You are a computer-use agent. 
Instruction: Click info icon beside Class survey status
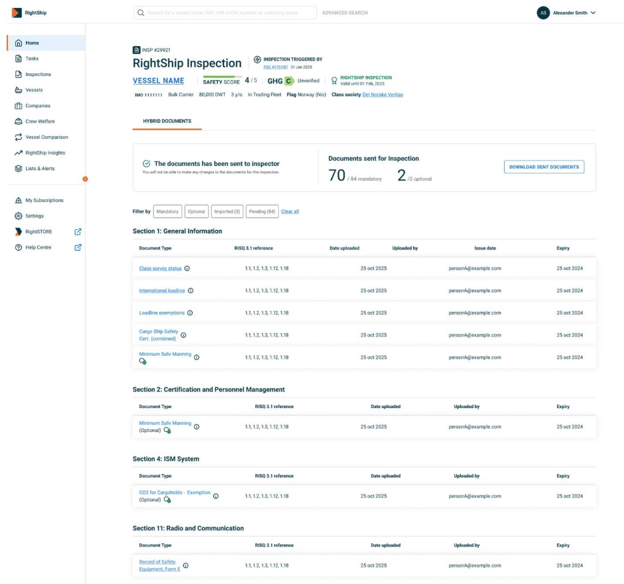(x=187, y=269)
